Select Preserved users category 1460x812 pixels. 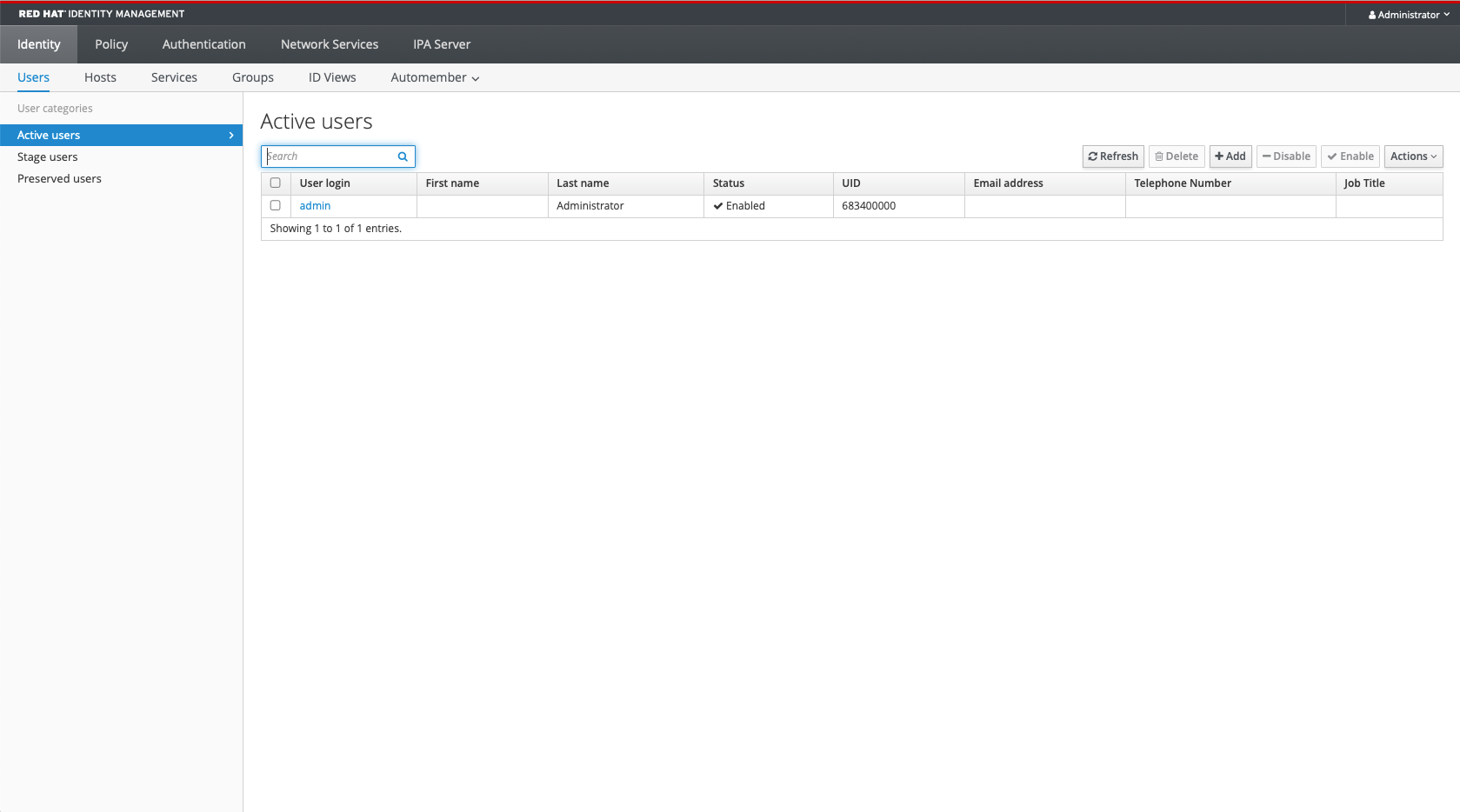point(59,179)
